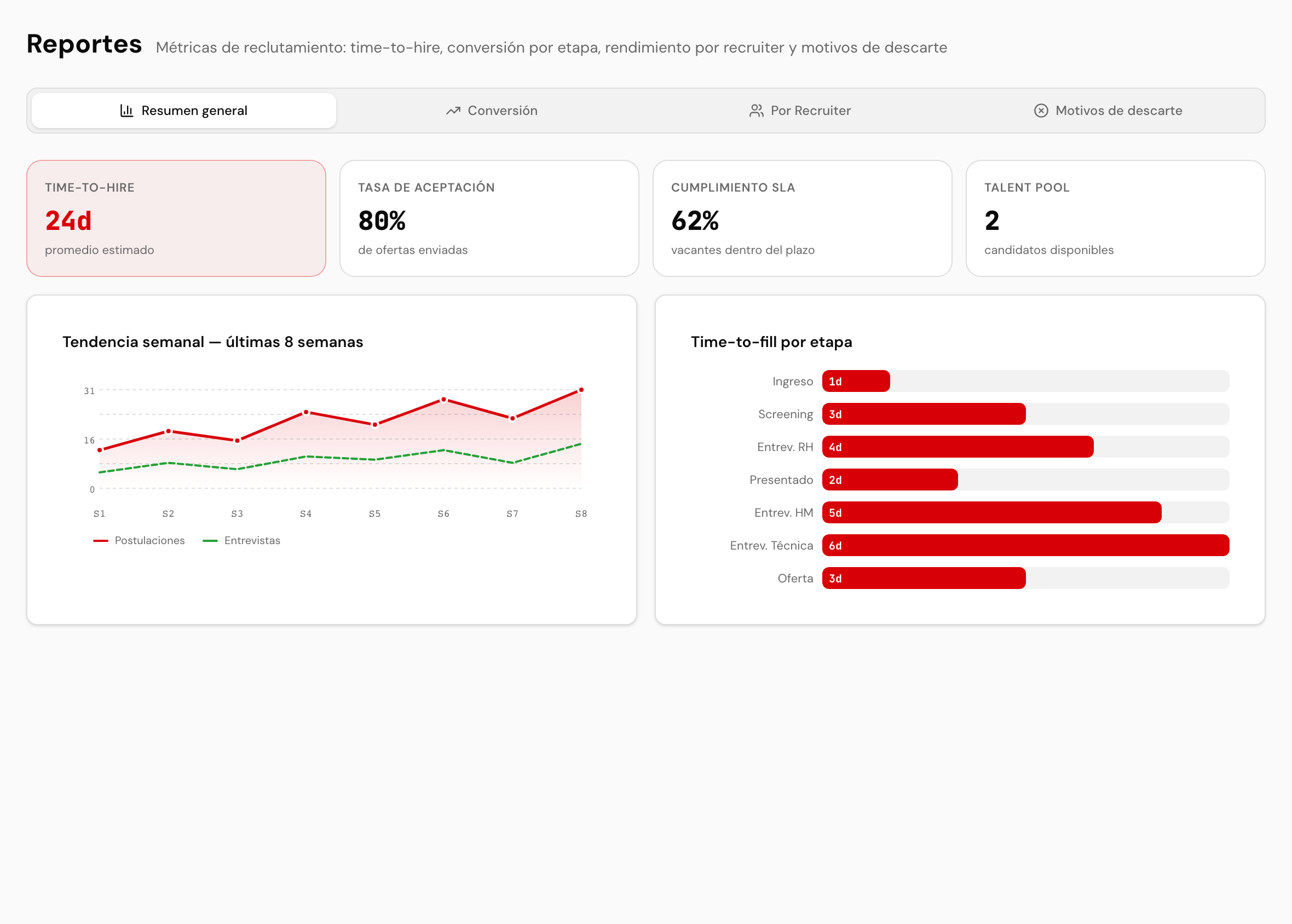1292x924 pixels.
Task: Open the Resumen general tab
Action: 184,111
